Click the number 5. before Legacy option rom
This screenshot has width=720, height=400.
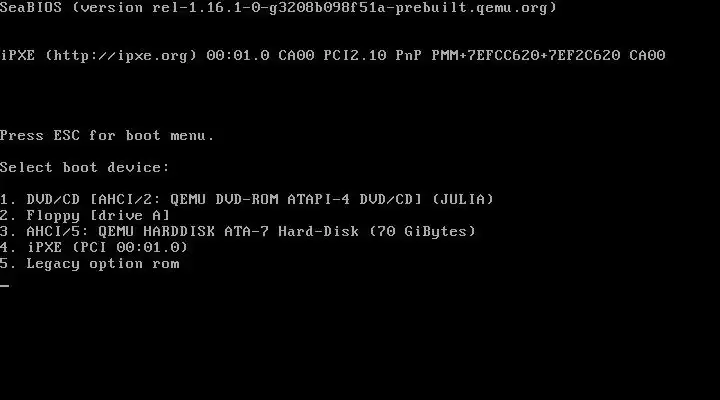pyautogui.click(x=8, y=264)
